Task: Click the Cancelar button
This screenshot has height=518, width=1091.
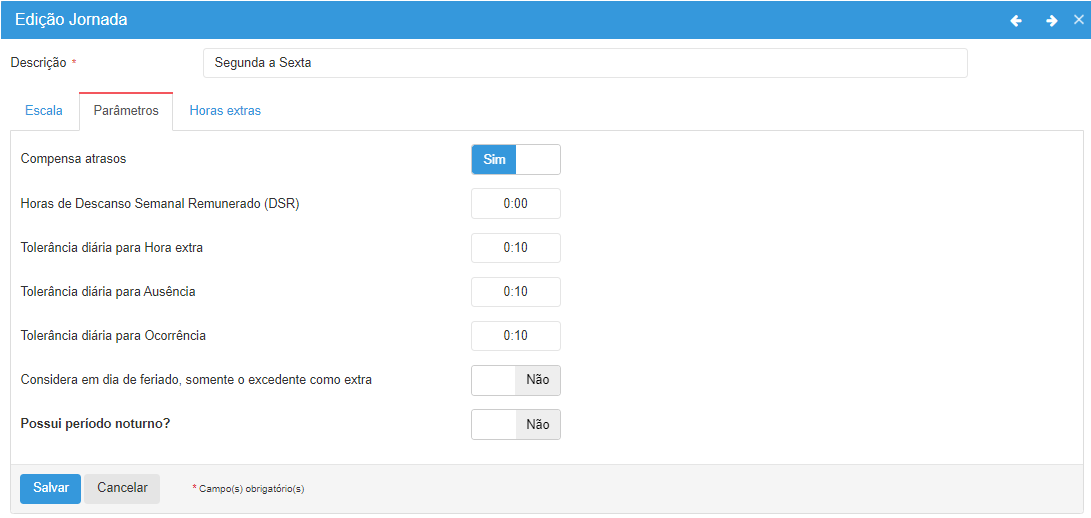Action: pyautogui.click(x=122, y=488)
